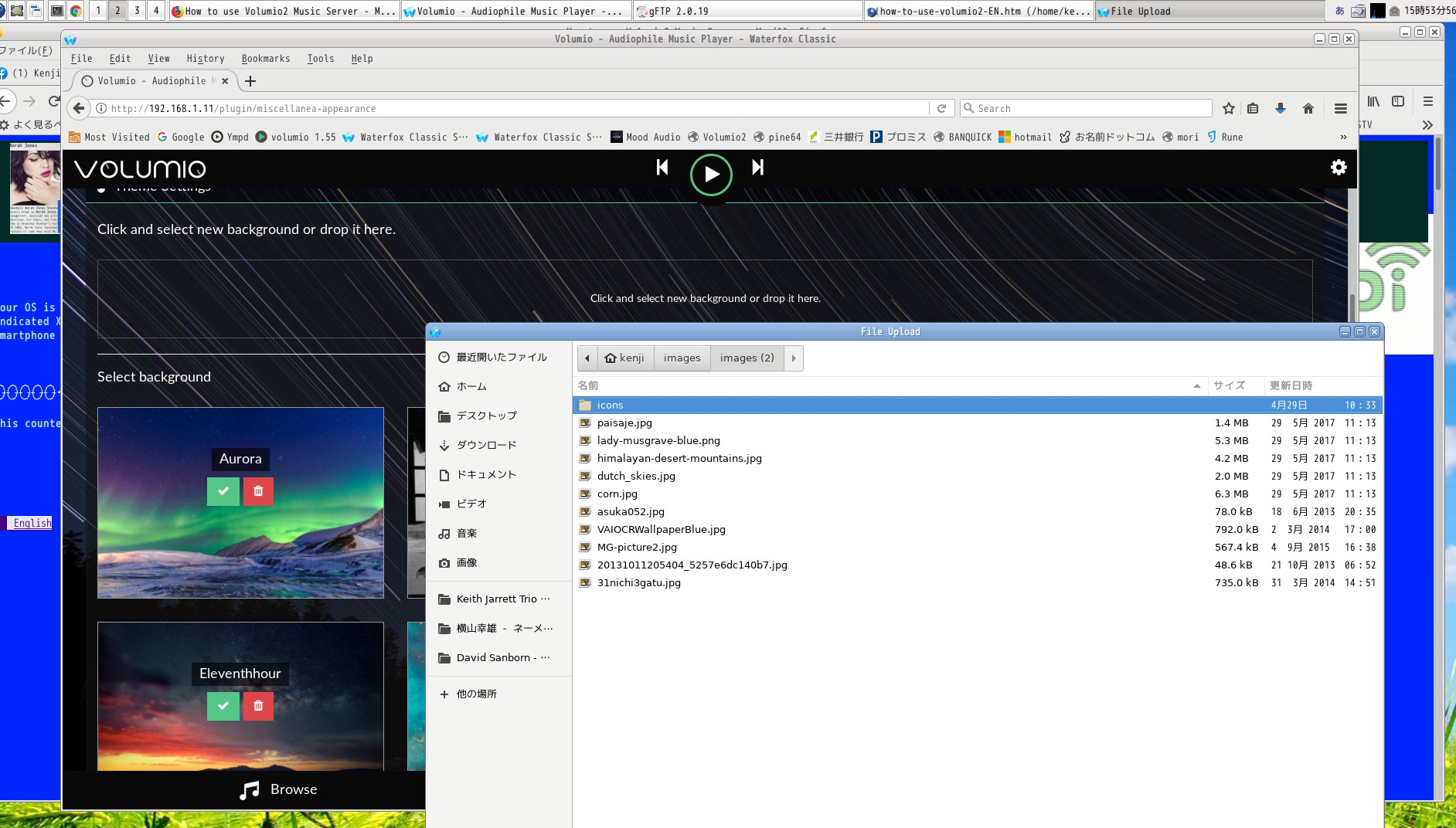This screenshot has width=1456, height=828.
Task: Go to the previous track
Action: [x=662, y=168]
